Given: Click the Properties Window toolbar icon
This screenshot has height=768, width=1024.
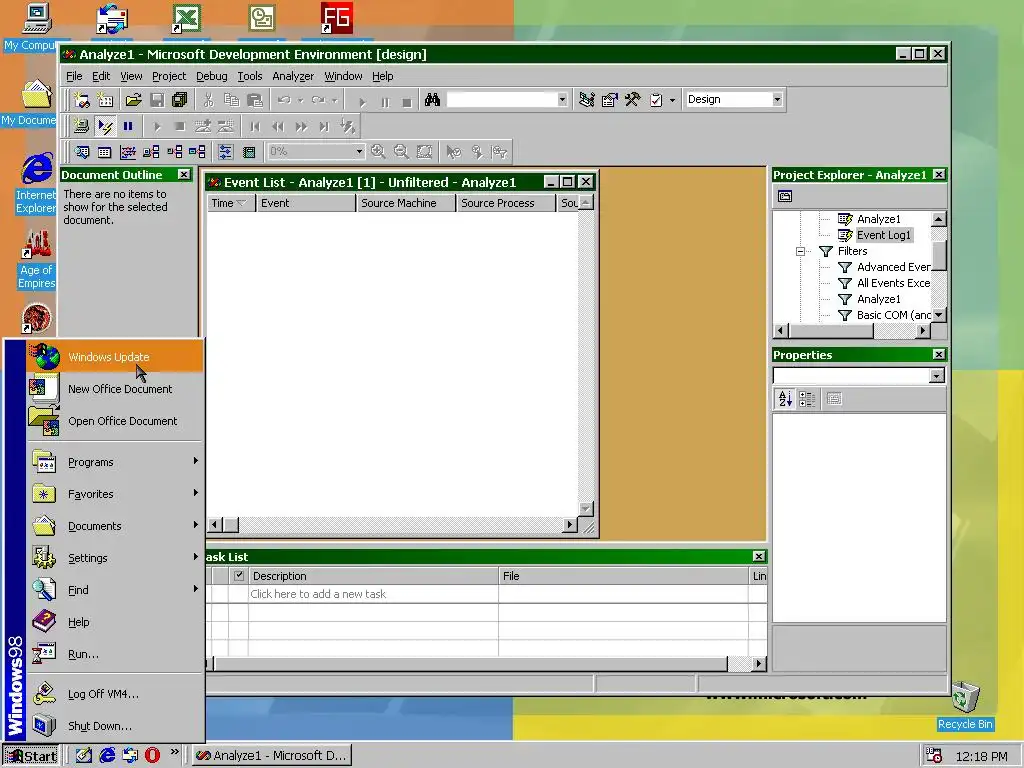Looking at the screenshot, I should point(609,100).
